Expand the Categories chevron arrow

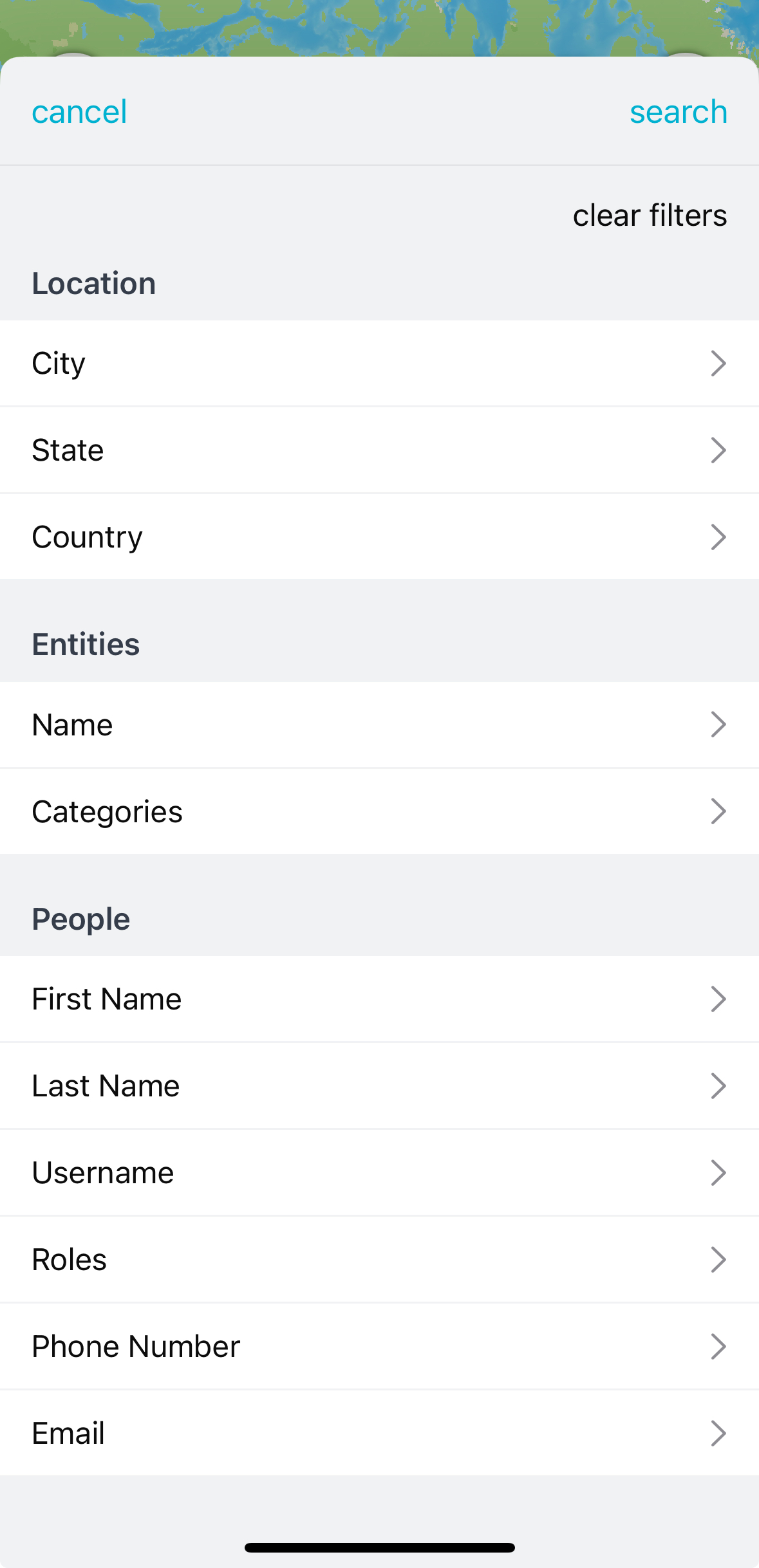tap(718, 811)
